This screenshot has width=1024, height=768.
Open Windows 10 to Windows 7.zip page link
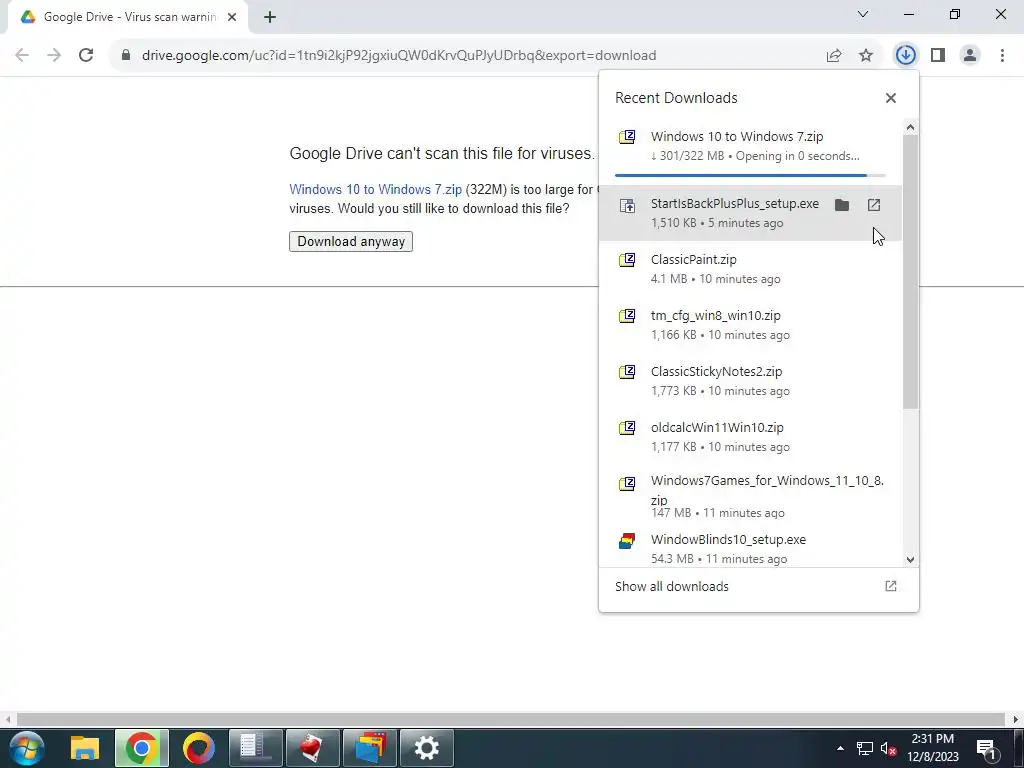coord(376,189)
